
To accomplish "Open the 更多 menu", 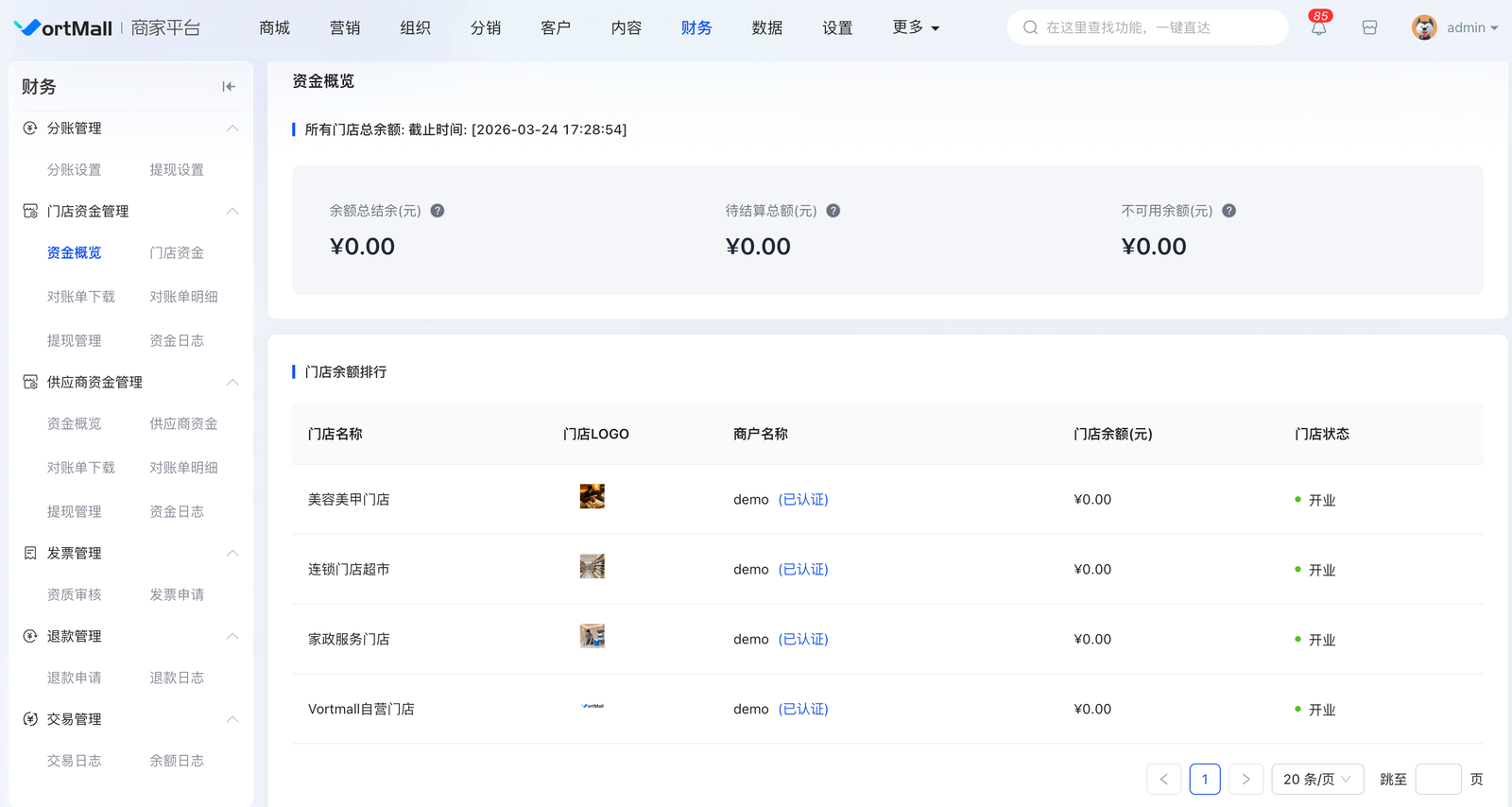I will tap(915, 27).
